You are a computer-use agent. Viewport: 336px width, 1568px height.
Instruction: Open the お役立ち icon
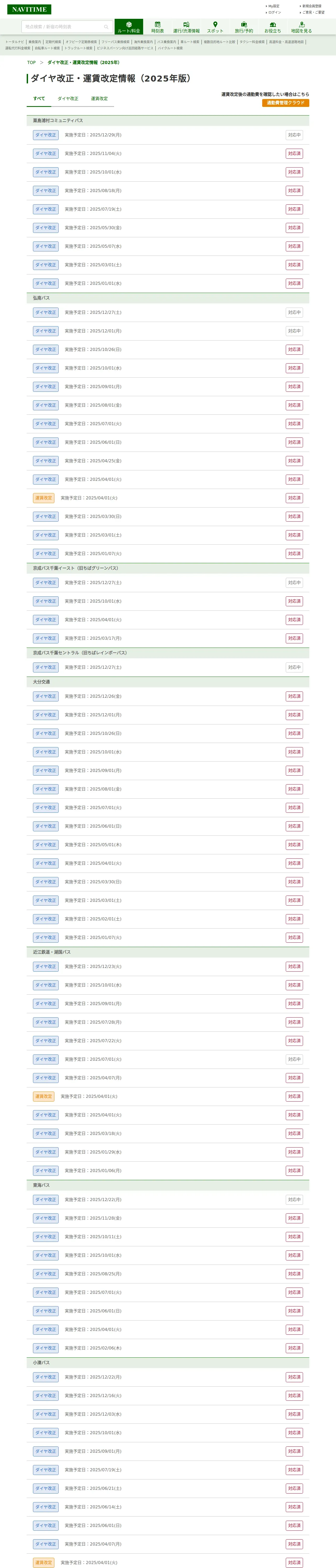point(273,27)
